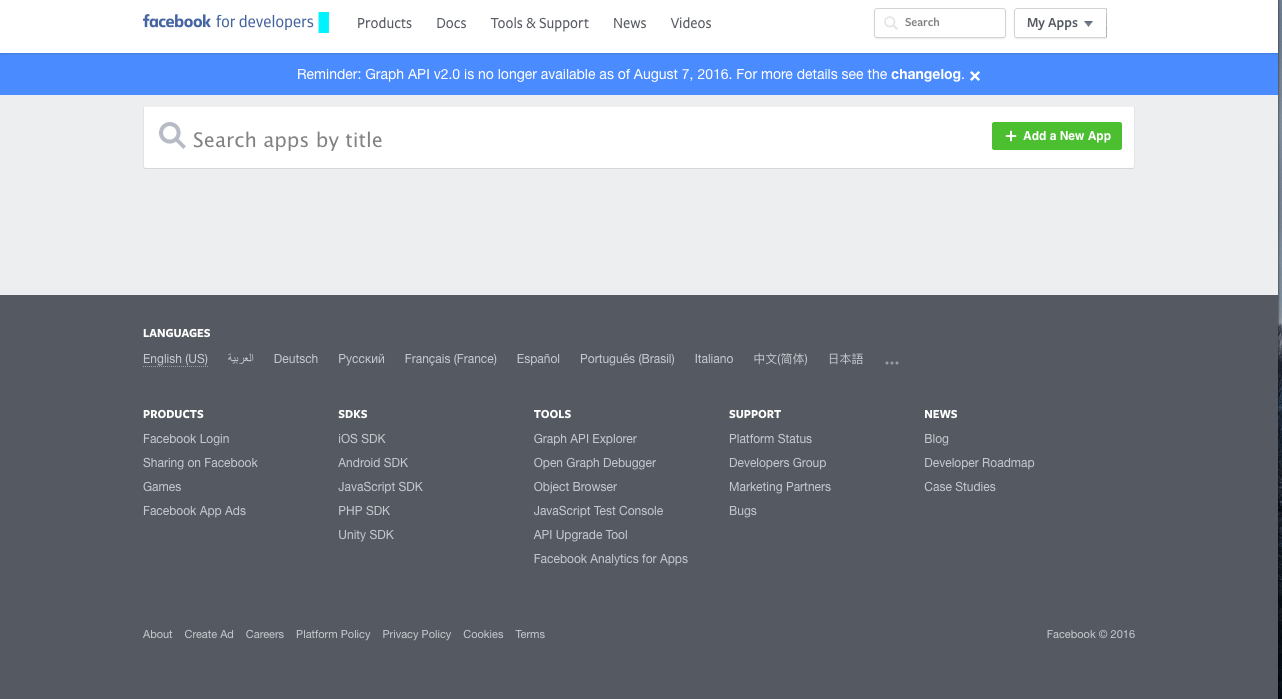
Task: Open the Privacy Policy page
Action: click(x=416, y=634)
